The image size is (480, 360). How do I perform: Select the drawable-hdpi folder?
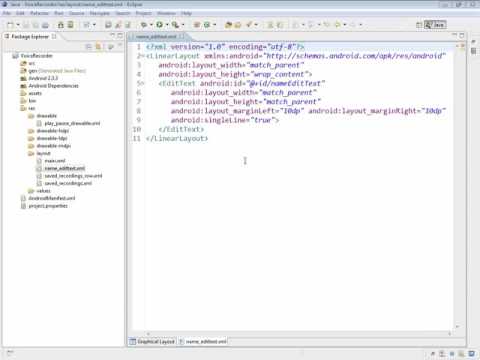(49, 131)
